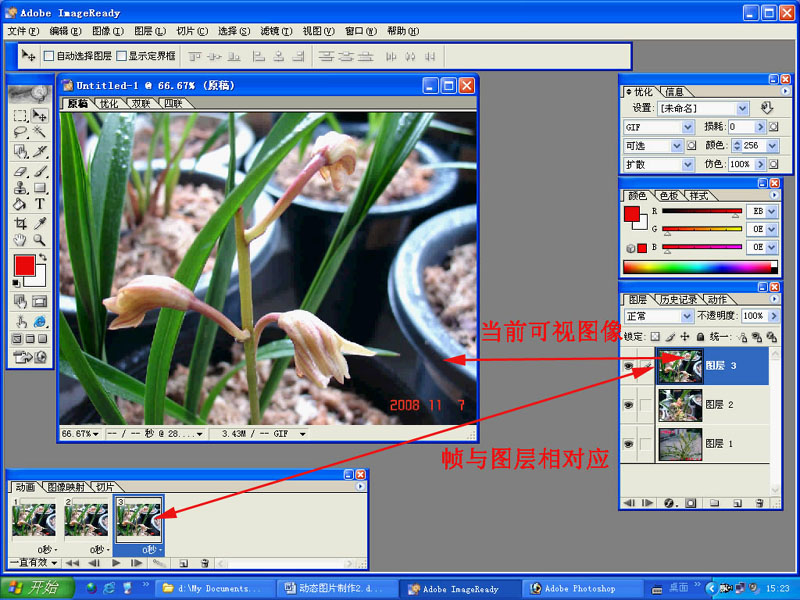Viewport: 800px width, 600px height.
Task: Select the Type tool
Action: (39, 204)
